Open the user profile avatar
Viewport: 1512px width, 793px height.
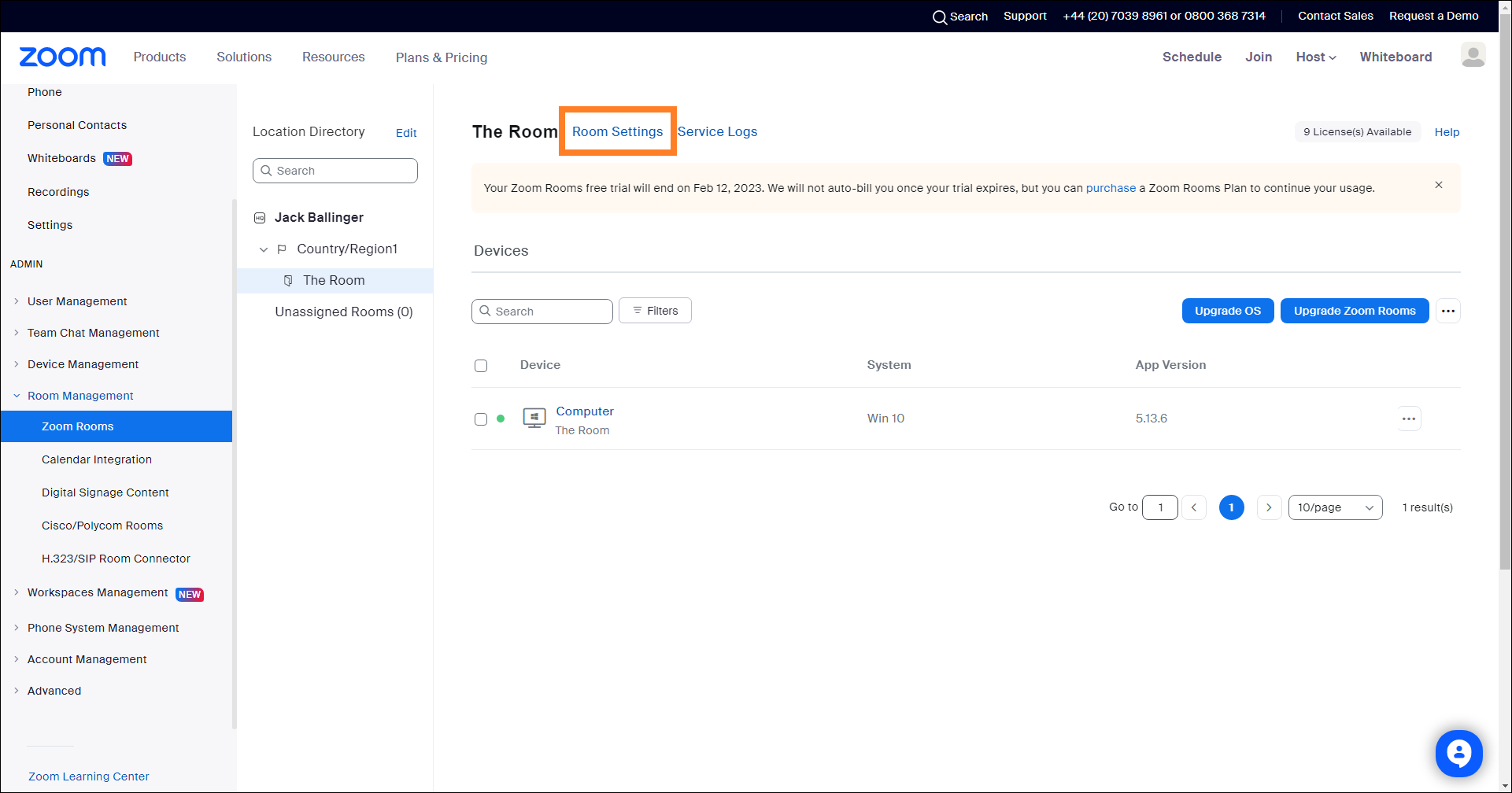click(1473, 55)
